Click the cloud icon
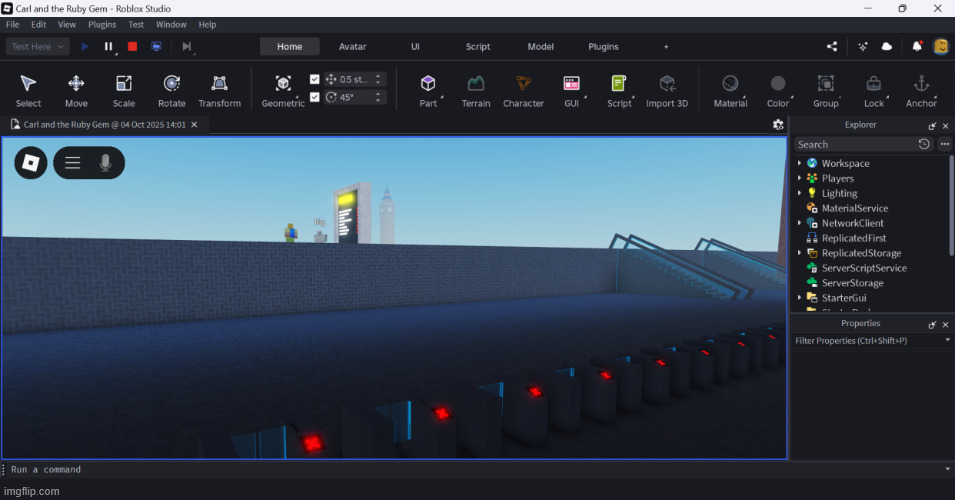955x500 pixels. (887, 46)
